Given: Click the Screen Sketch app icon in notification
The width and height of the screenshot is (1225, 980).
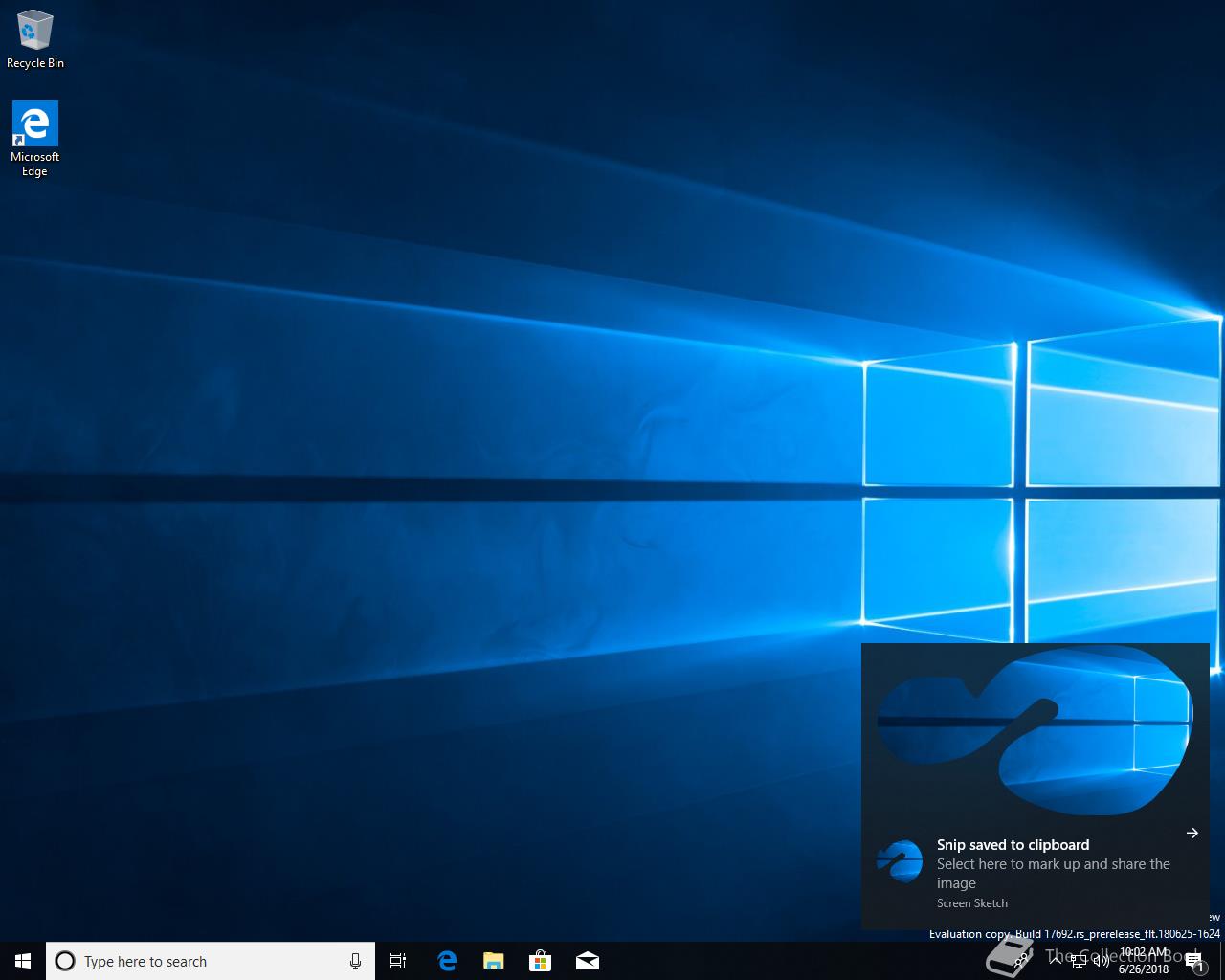Looking at the screenshot, I should (900, 861).
